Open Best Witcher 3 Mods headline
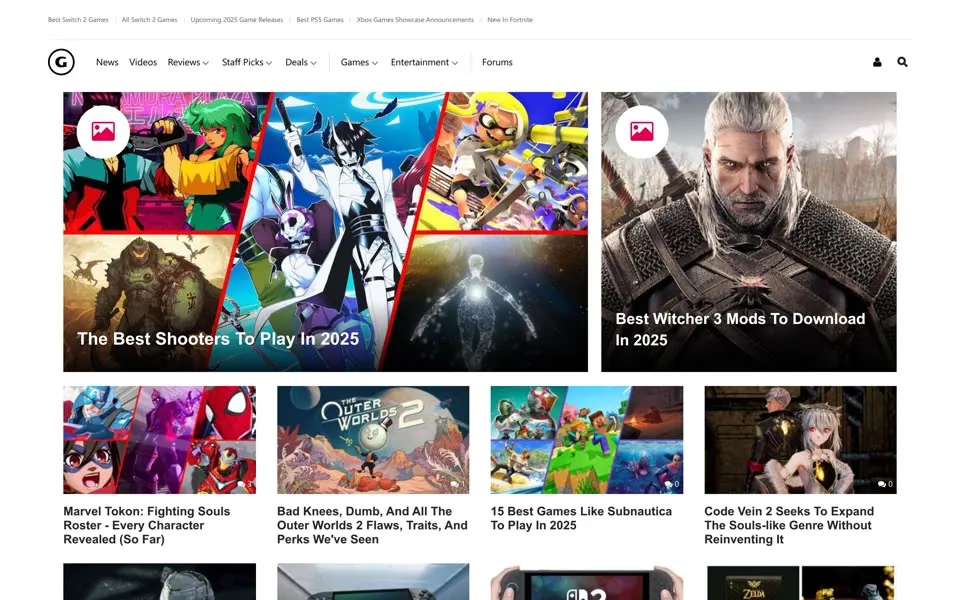Image resolution: width=960 pixels, height=600 pixels. pyautogui.click(x=740, y=329)
